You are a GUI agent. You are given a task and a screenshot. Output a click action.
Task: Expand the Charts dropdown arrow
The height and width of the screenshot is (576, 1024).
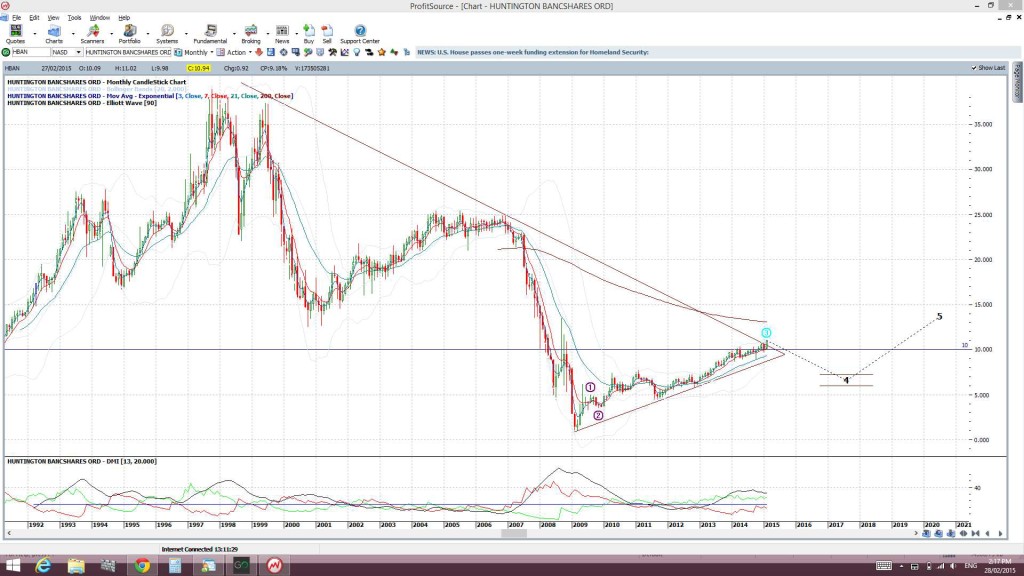72,33
